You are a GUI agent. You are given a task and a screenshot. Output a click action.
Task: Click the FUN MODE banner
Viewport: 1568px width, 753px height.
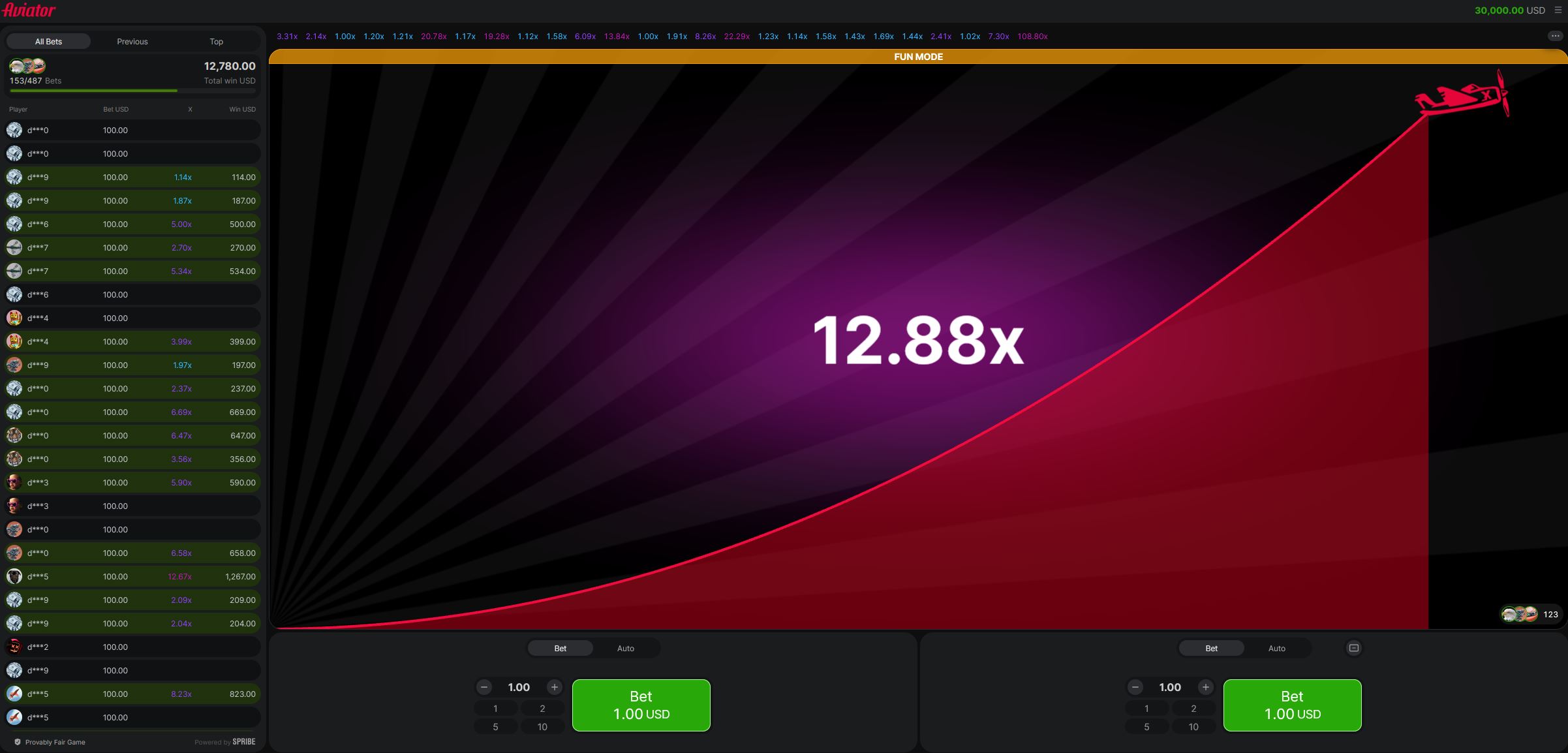click(x=918, y=57)
